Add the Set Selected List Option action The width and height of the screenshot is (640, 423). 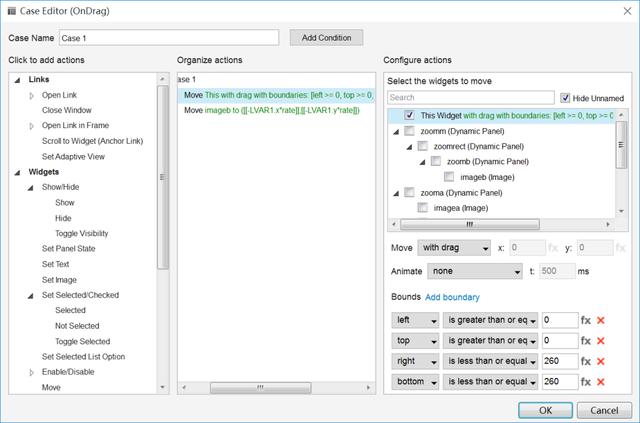[x=83, y=357]
